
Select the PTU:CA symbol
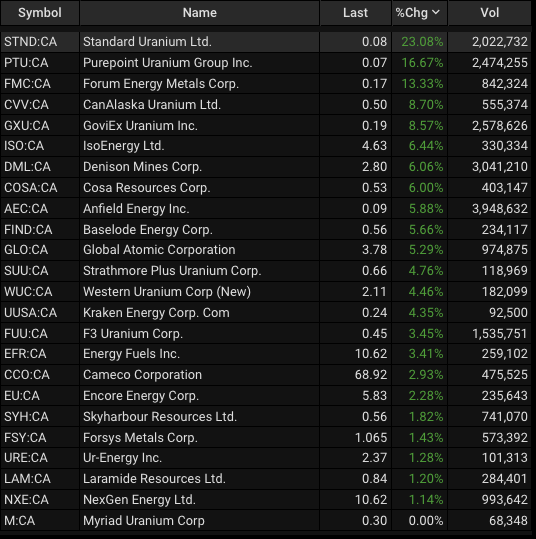26,63
